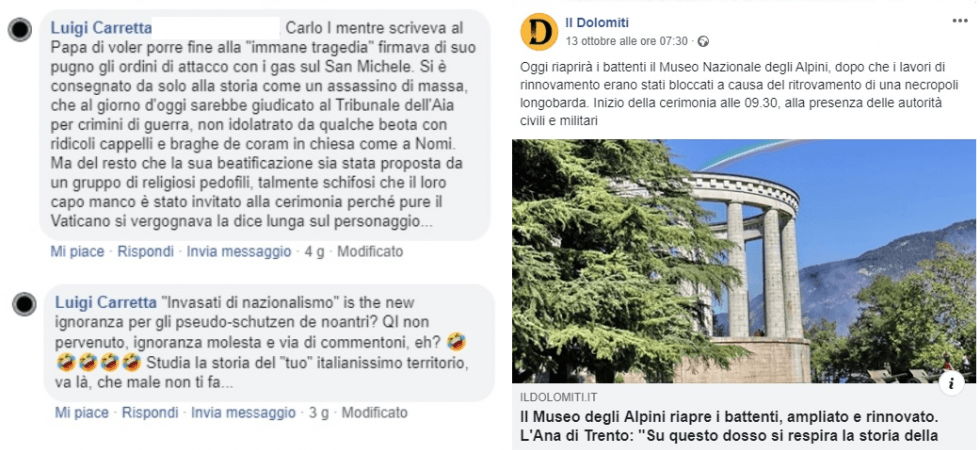The image size is (980, 450).
Task: Open the post timestamp 13 ottobre
Action: point(626,42)
